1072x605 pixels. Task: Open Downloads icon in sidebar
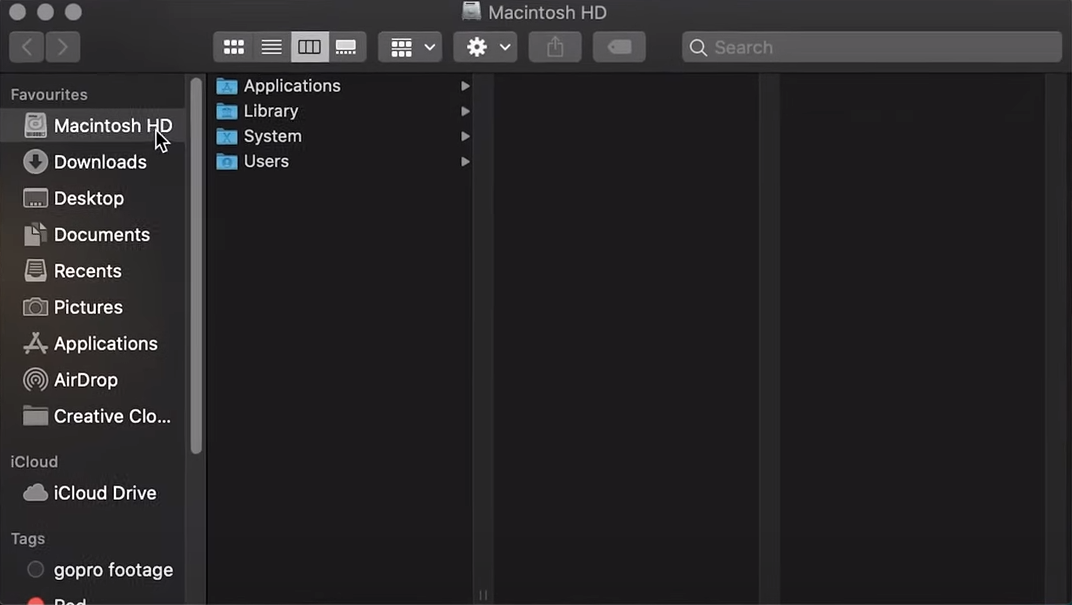(x=35, y=162)
